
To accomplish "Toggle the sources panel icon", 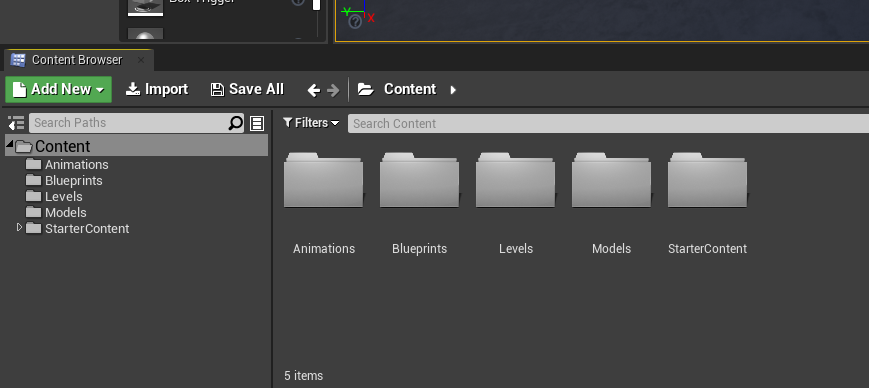I will pos(16,123).
